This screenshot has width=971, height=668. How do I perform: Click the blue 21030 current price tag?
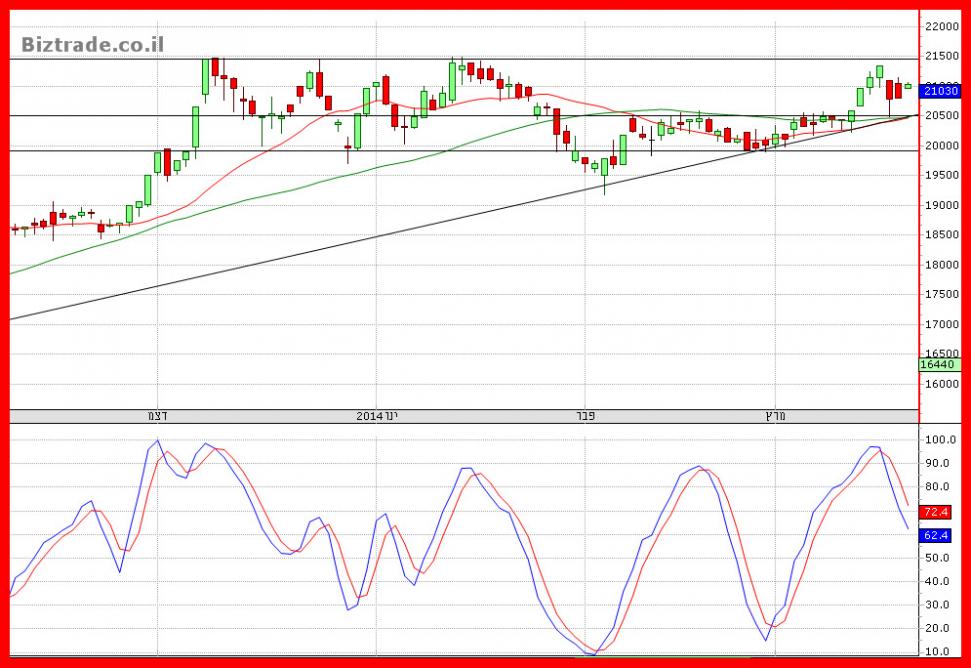click(940, 91)
